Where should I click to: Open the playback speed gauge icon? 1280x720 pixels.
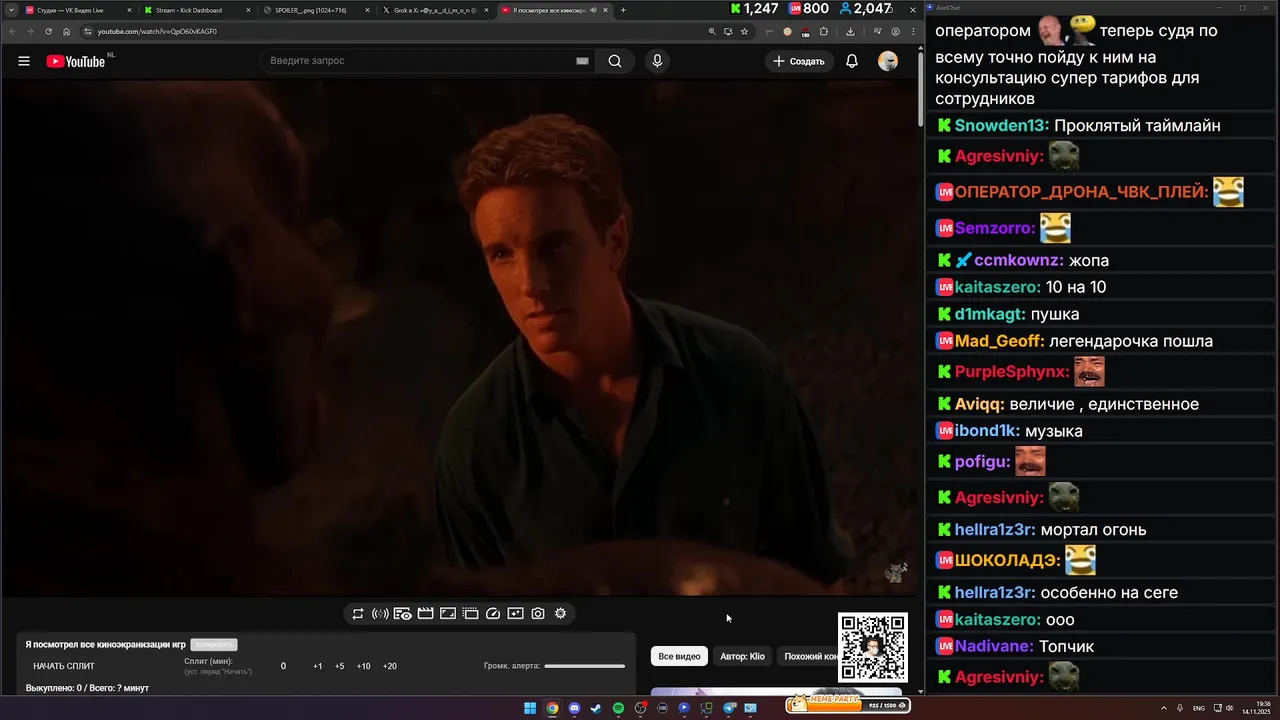point(493,614)
